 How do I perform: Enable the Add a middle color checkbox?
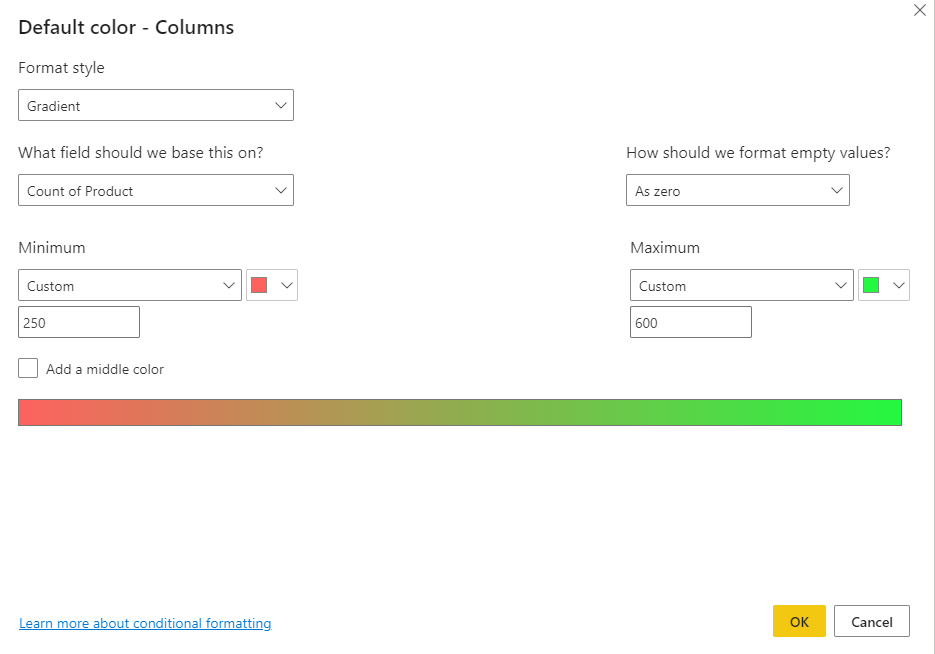coord(28,368)
